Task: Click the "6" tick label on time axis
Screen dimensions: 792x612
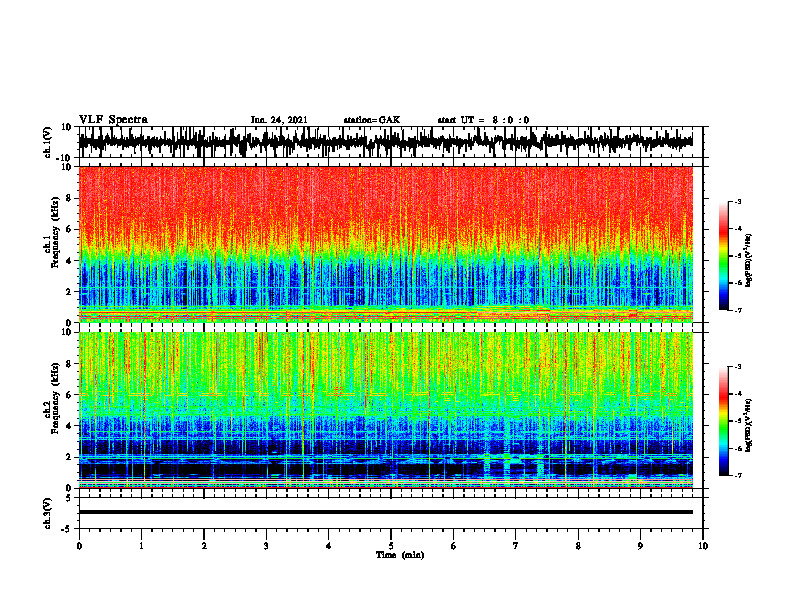Action: 454,546
